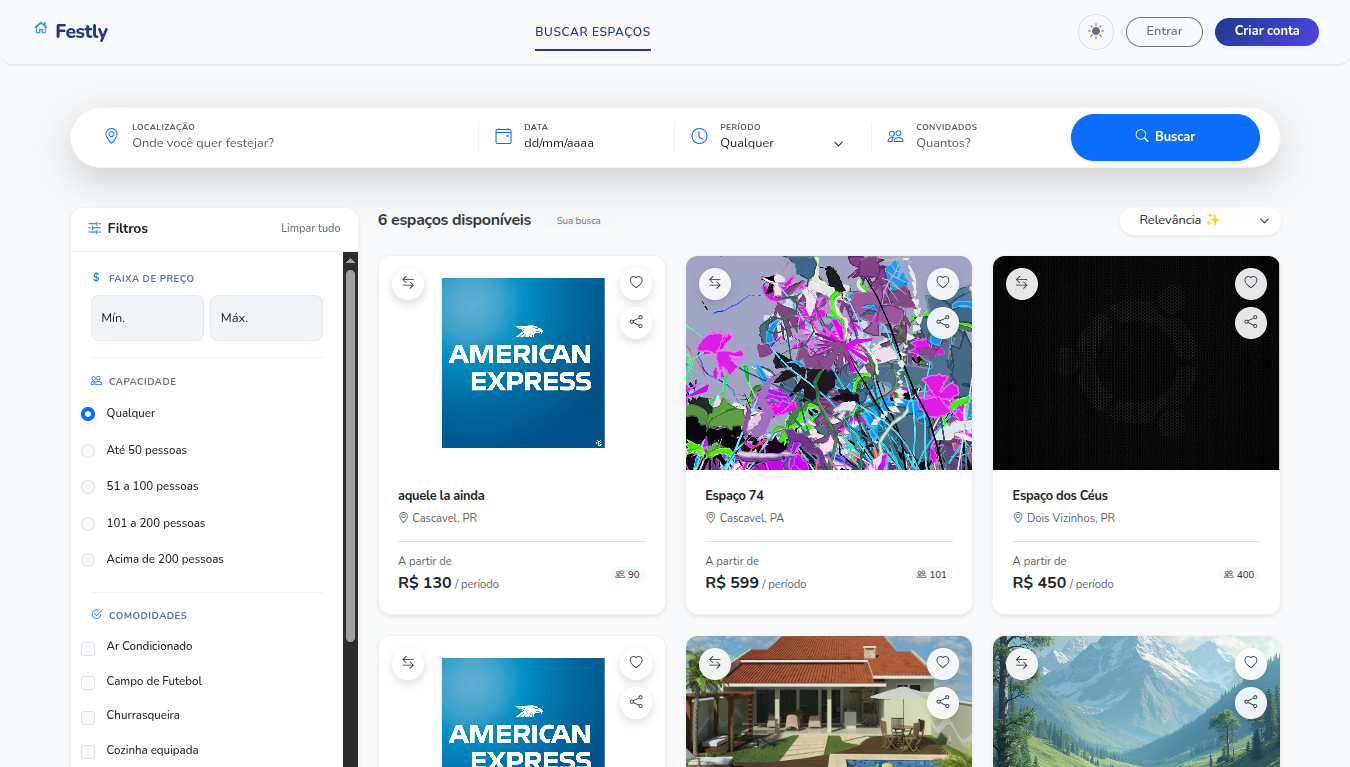Favorite the Espaço dos Céus listing
The image size is (1350, 767).
pos(1251,283)
